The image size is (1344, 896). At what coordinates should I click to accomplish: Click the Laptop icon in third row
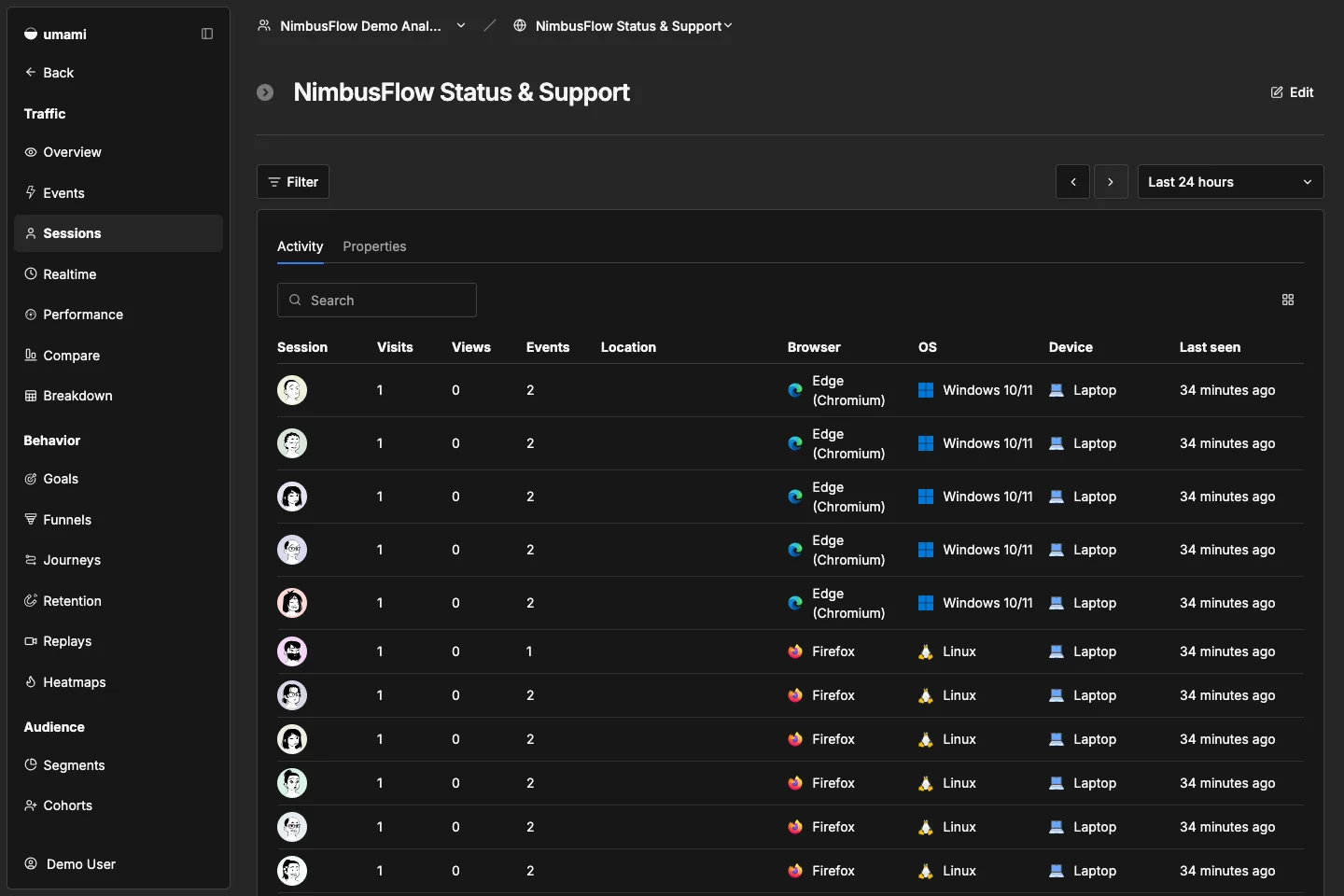(x=1057, y=497)
